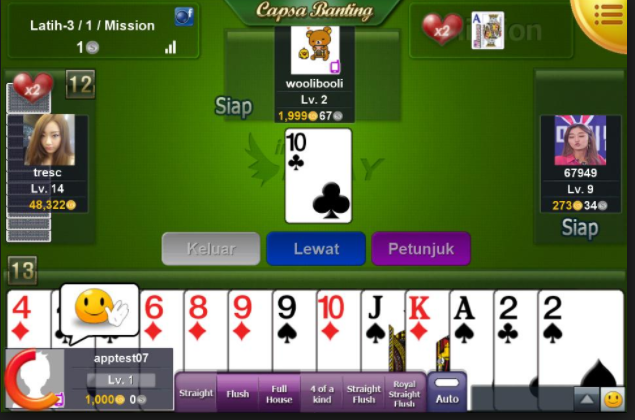
Task: Select the Flush combo tab
Action: [238, 393]
